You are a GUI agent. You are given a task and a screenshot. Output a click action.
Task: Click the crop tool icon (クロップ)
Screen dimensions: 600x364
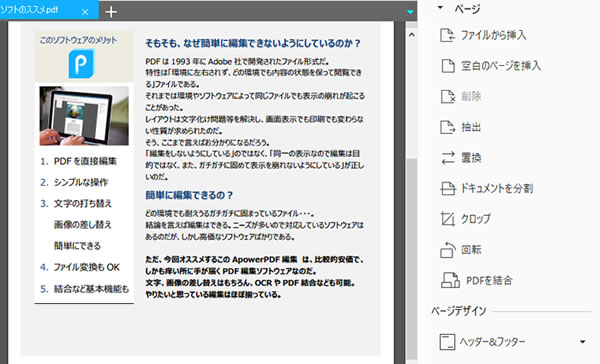pos(448,219)
